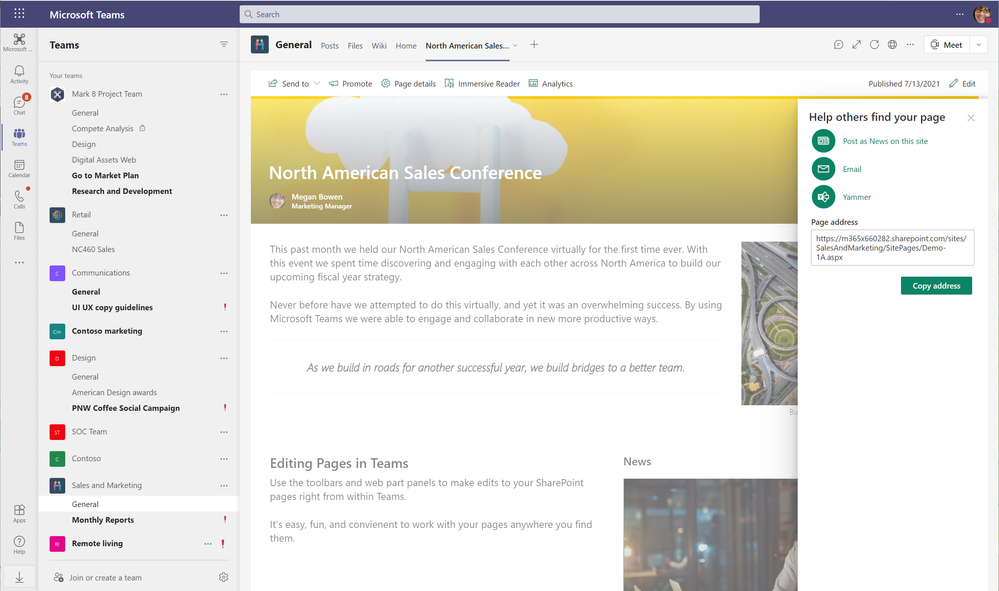Screen dimensions: 999x591
Task: Click the Yammer share icon
Action: click(823, 197)
